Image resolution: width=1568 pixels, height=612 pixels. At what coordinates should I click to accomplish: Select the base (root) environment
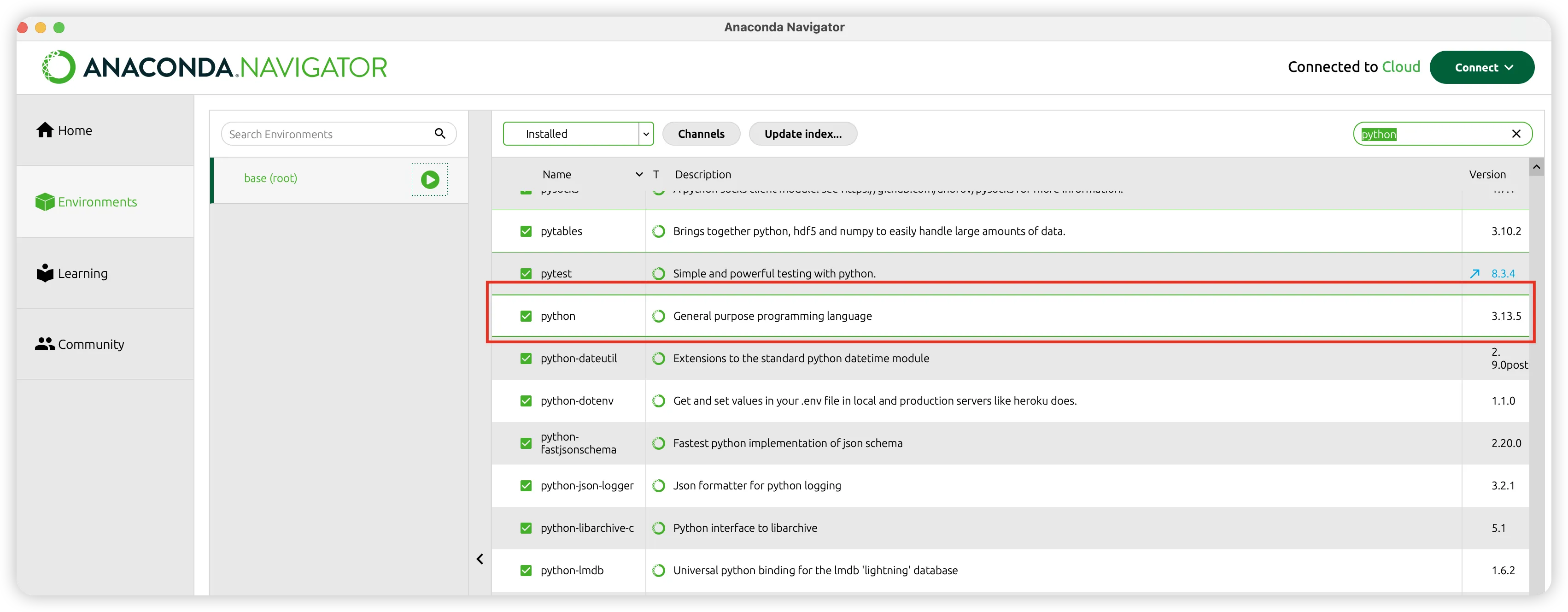pos(270,178)
